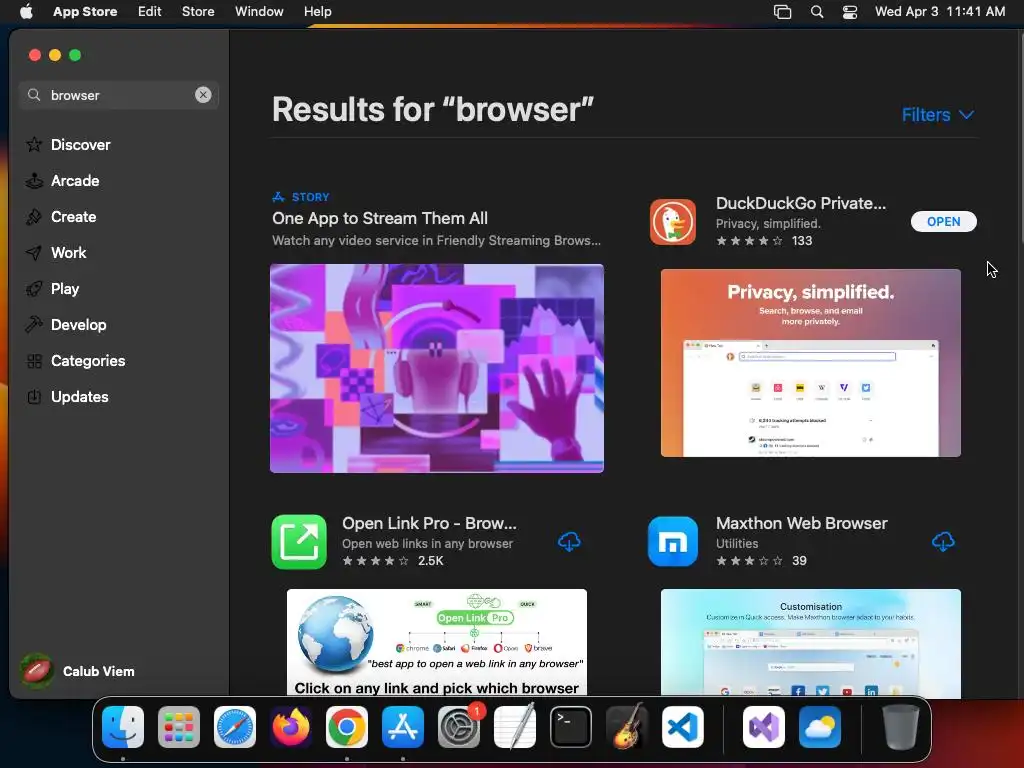Image resolution: width=1024 pixels, height=768 pixels.
Task: Launch Google Chrome from the Dock
Action: click(x=347, y=727)
